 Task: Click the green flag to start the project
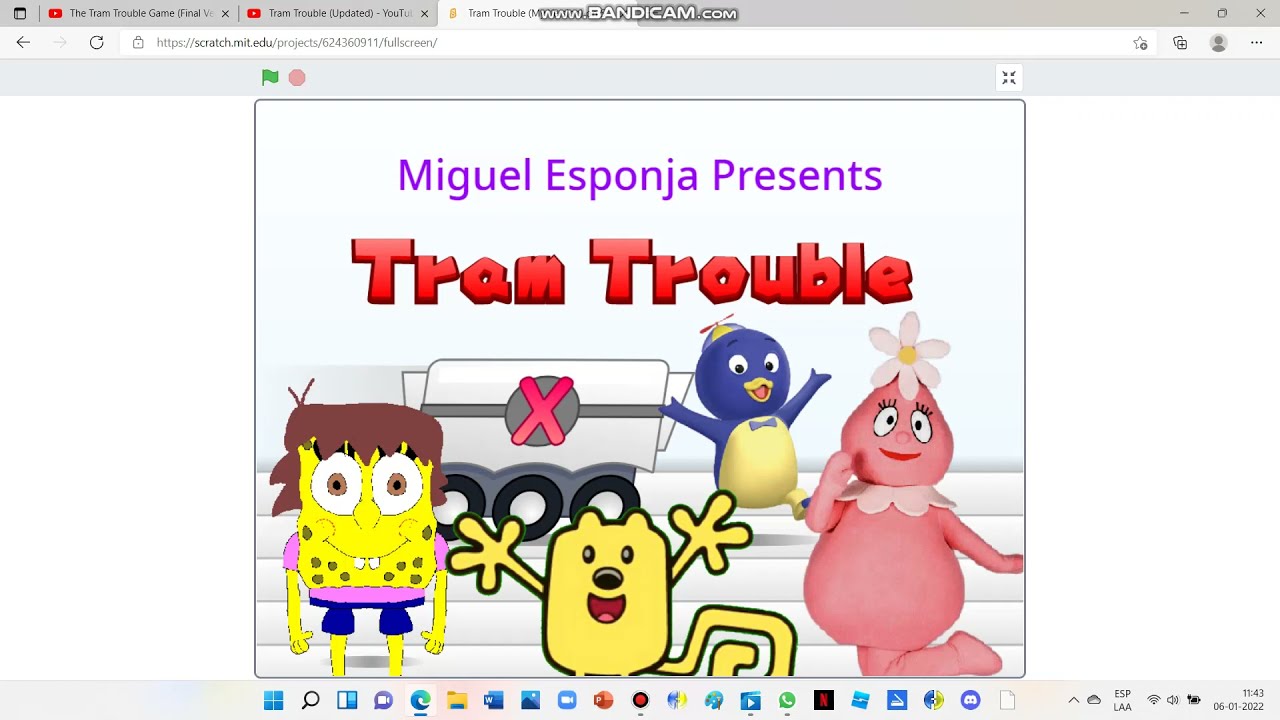pos(270,77)
